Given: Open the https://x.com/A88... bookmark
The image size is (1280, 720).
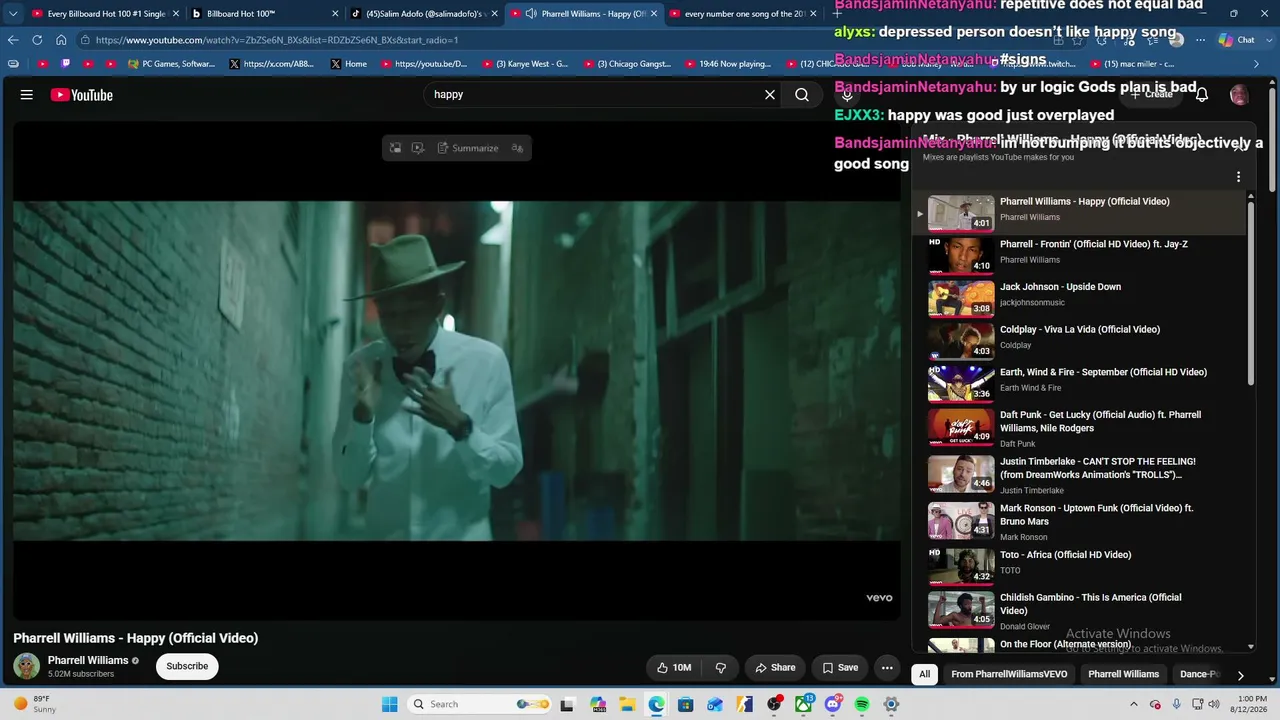Looking at the screenshot, I should [271, 64].
